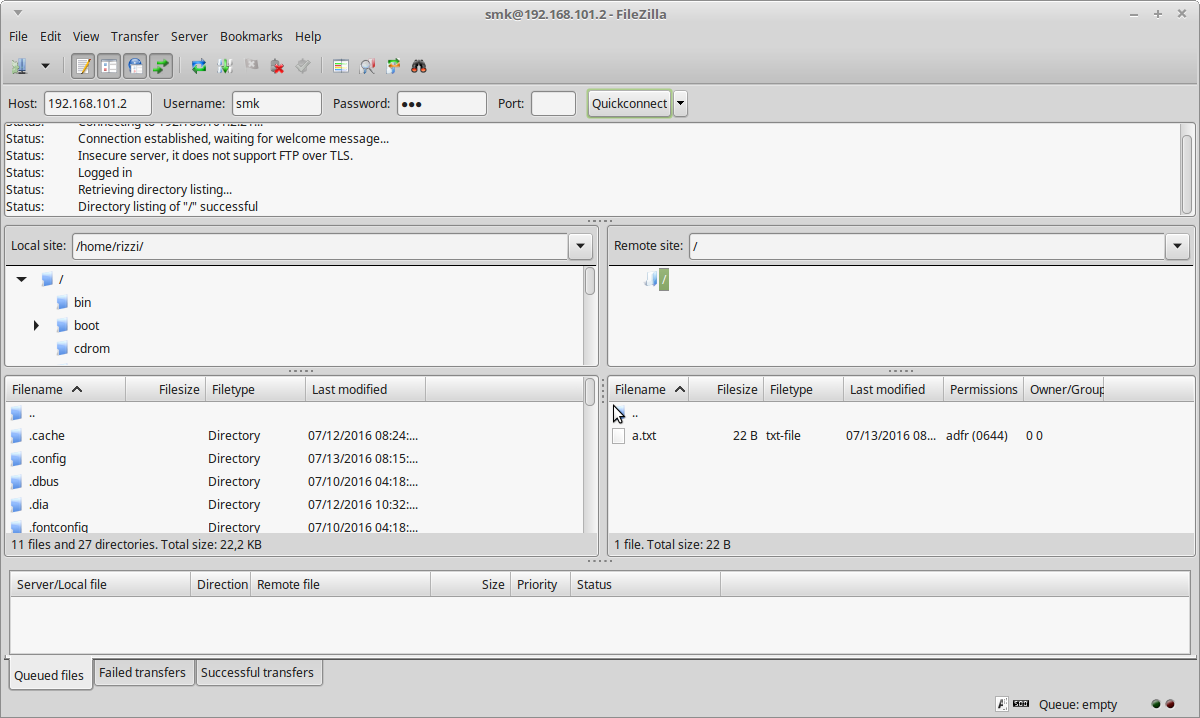Click the Host input field

tap(98, 104)
